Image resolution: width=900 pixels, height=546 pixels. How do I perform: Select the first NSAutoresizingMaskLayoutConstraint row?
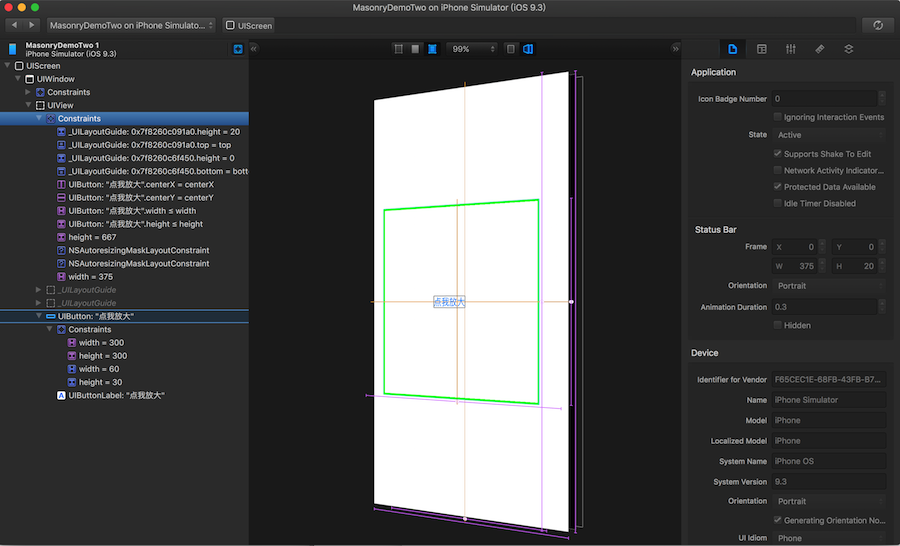pyautogui.click(x=124, y=250)
